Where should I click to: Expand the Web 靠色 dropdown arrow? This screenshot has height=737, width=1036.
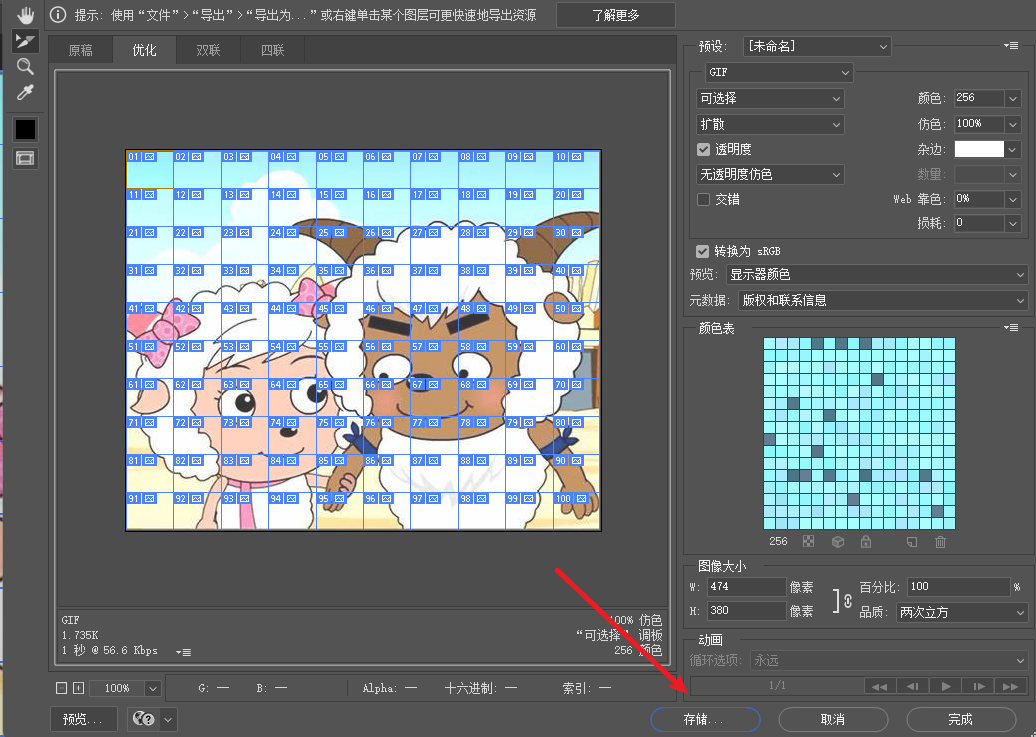pyautogui.click(x=1013, y=199)
